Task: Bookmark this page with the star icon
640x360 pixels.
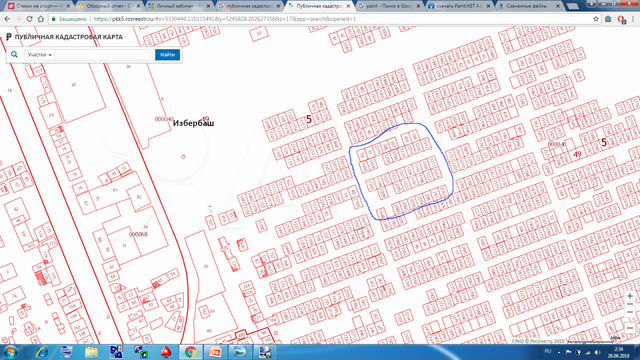Action: tap(596, 19)
